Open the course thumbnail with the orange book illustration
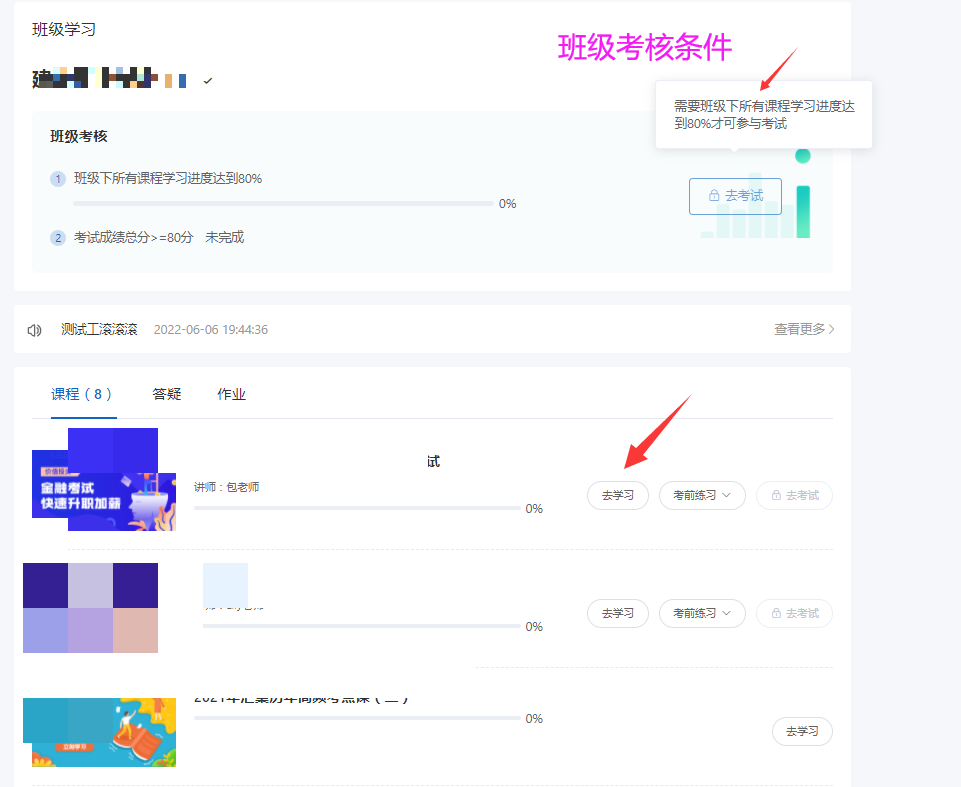961x787 pixels. click(100, 732)
